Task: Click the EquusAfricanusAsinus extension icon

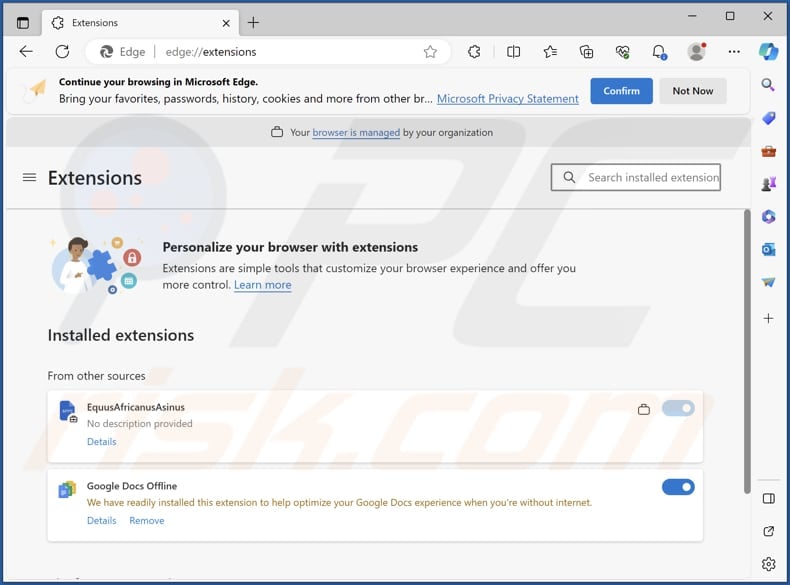Action: pyautogui.click(x=67, y=411)
